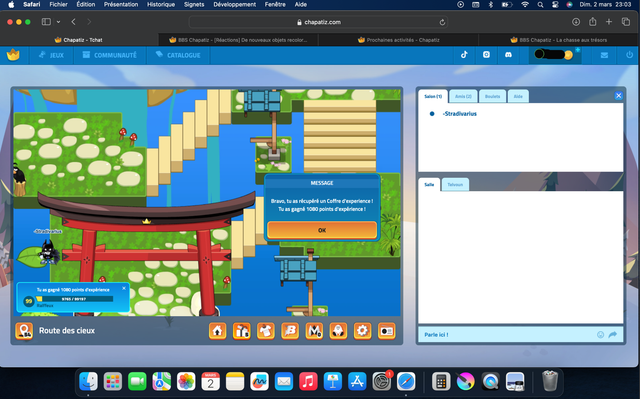Show the Safari tab overview
This screenshot has height=399, width=640.
(626, 22)
